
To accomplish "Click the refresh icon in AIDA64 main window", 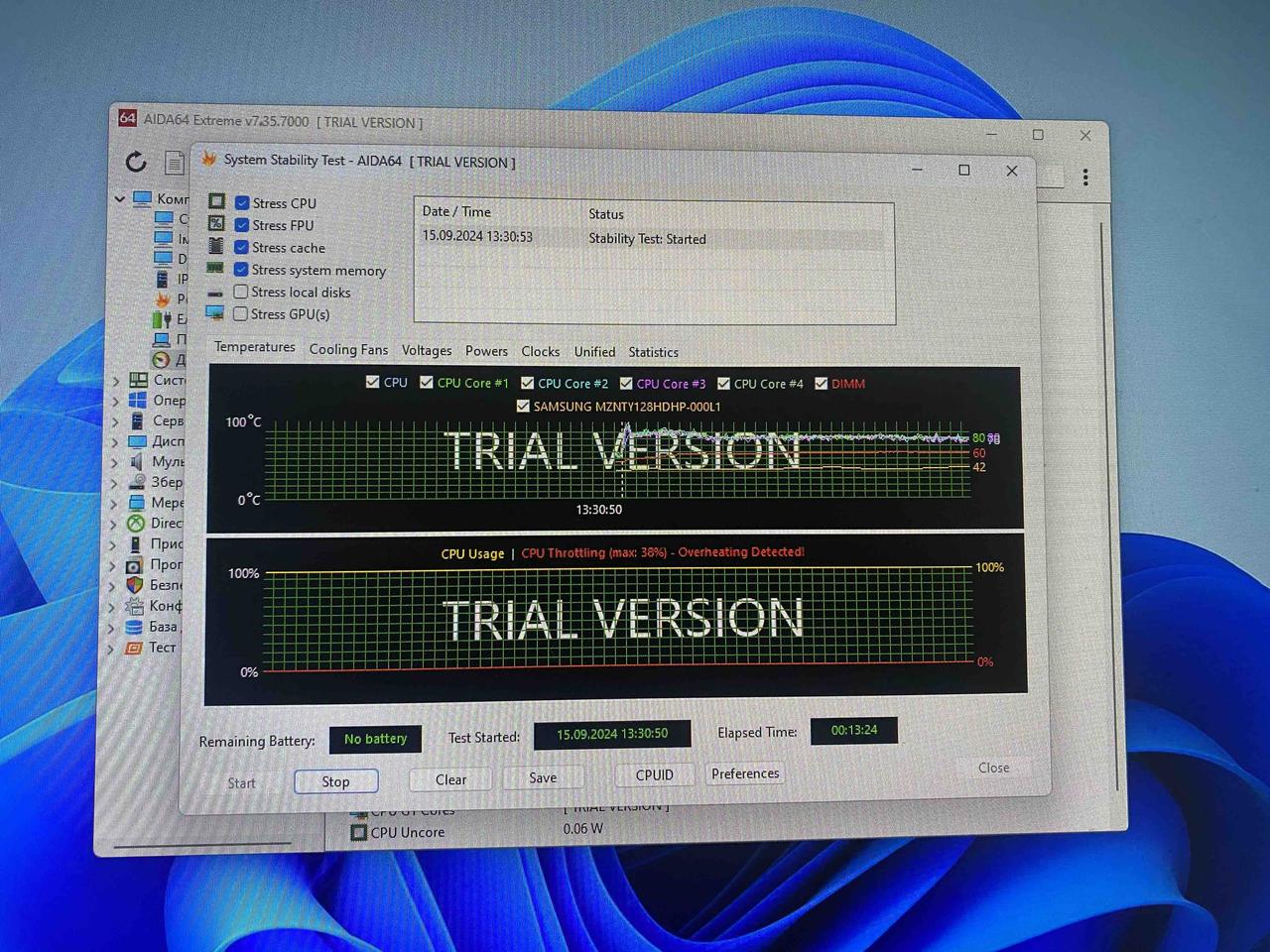I will 136,162.
